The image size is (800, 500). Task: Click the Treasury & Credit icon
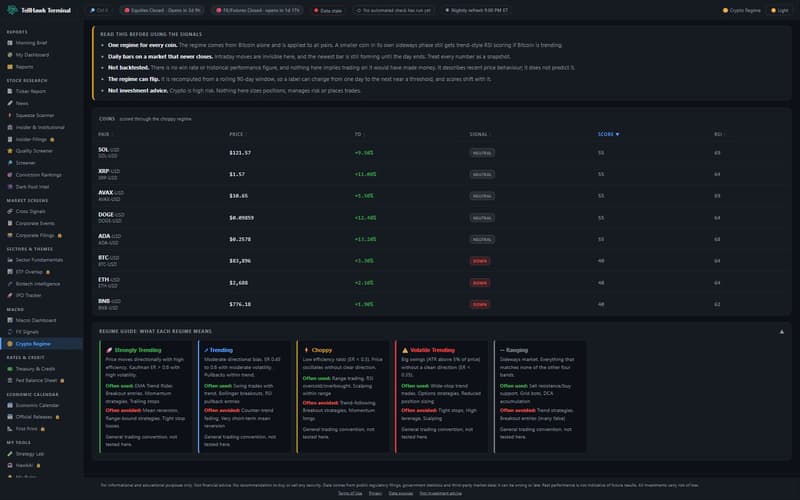[10, 369]
